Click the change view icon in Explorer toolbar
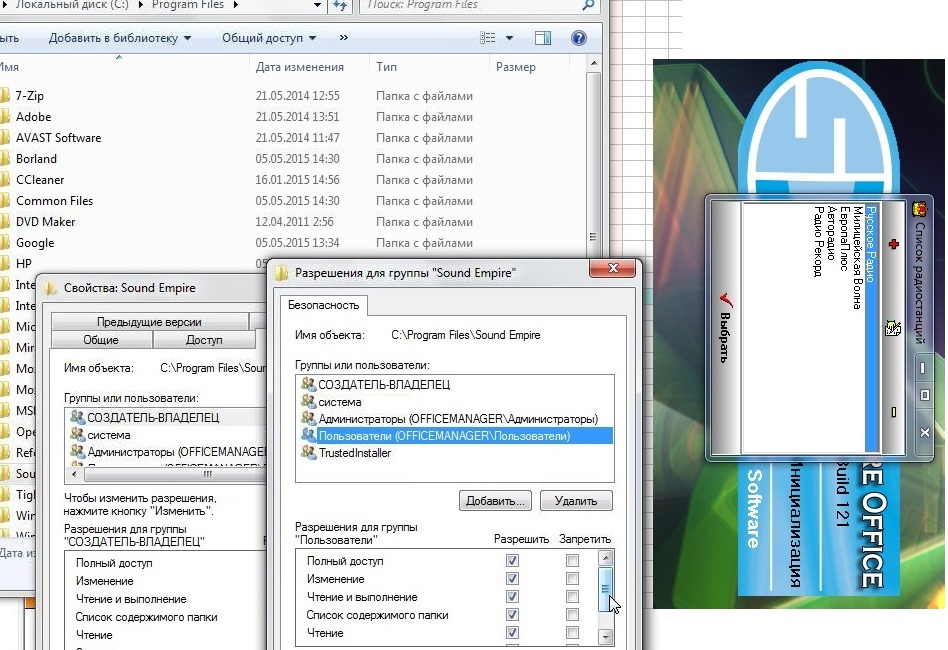 click(x=488, y=38)
